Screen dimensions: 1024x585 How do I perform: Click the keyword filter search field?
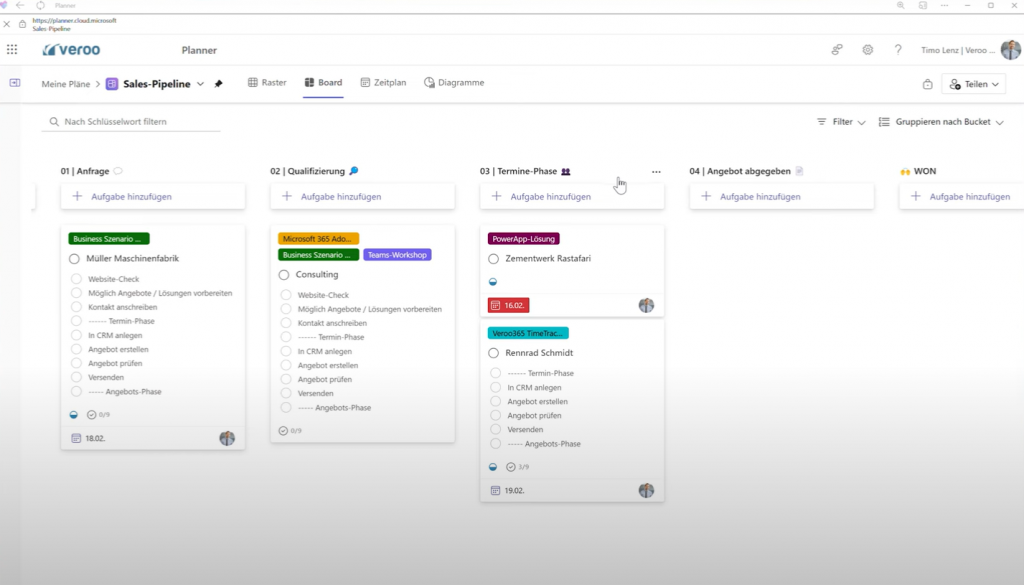coord(130,121)
